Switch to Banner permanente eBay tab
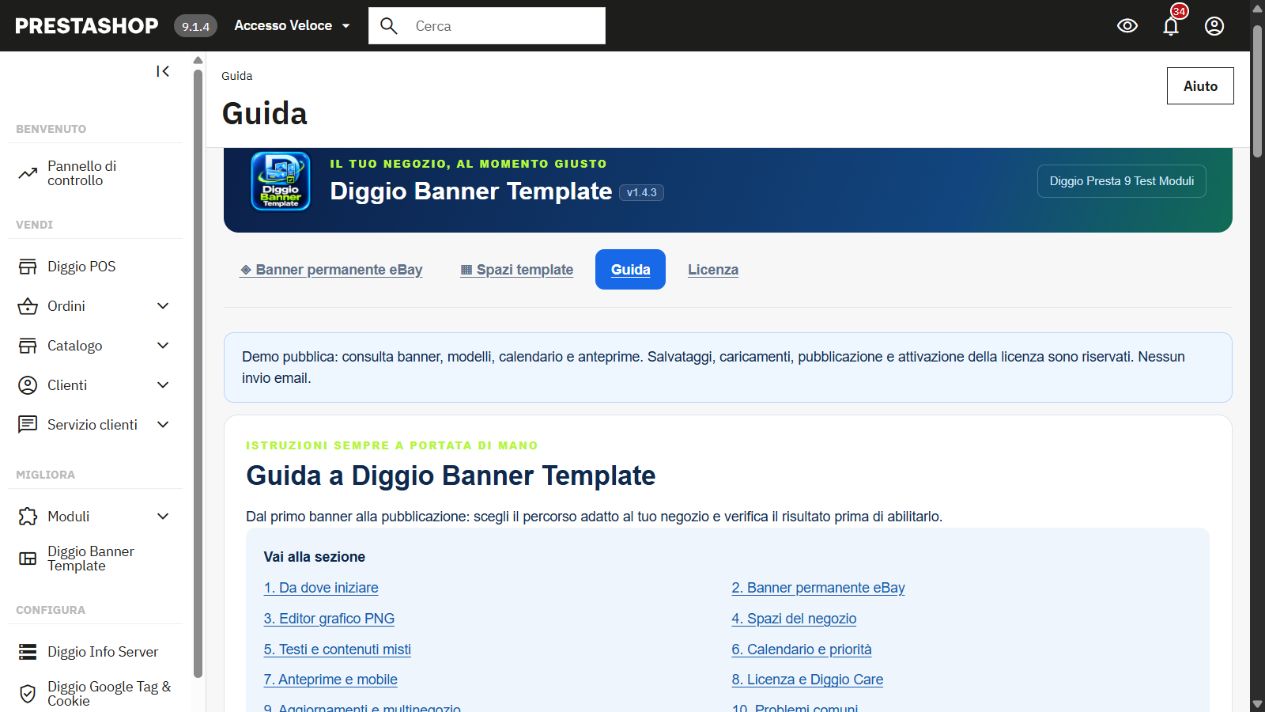This screenshot has width=1265, height=712. 331,270
